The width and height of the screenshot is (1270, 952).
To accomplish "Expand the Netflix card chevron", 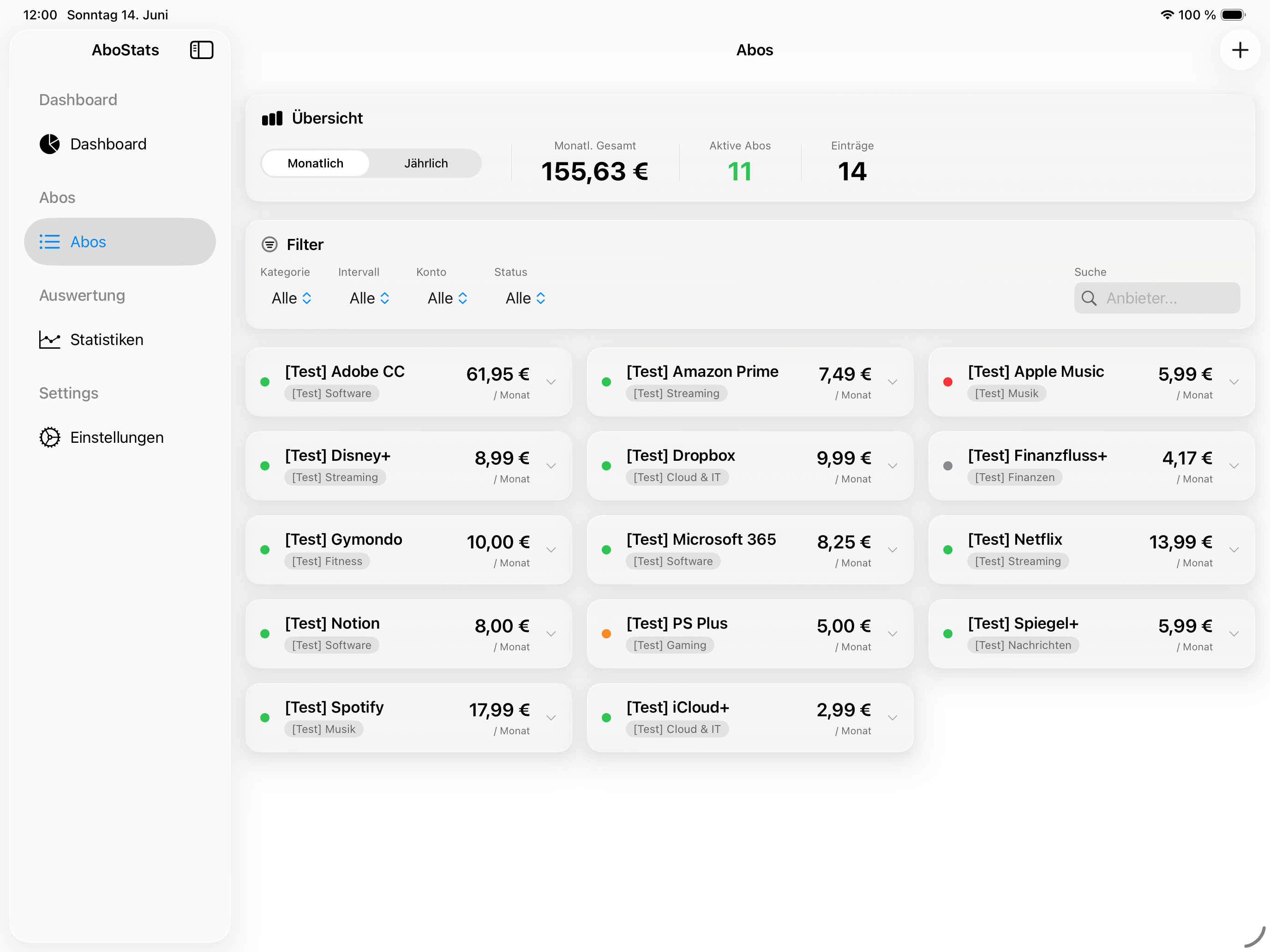I will [1234, 550].
